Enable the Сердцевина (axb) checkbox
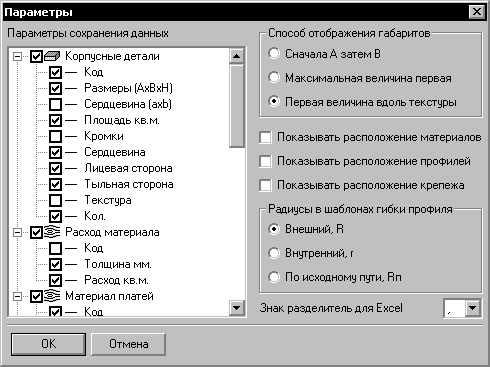This screenshot has height=367, width=490. click(x=55, y=104)
